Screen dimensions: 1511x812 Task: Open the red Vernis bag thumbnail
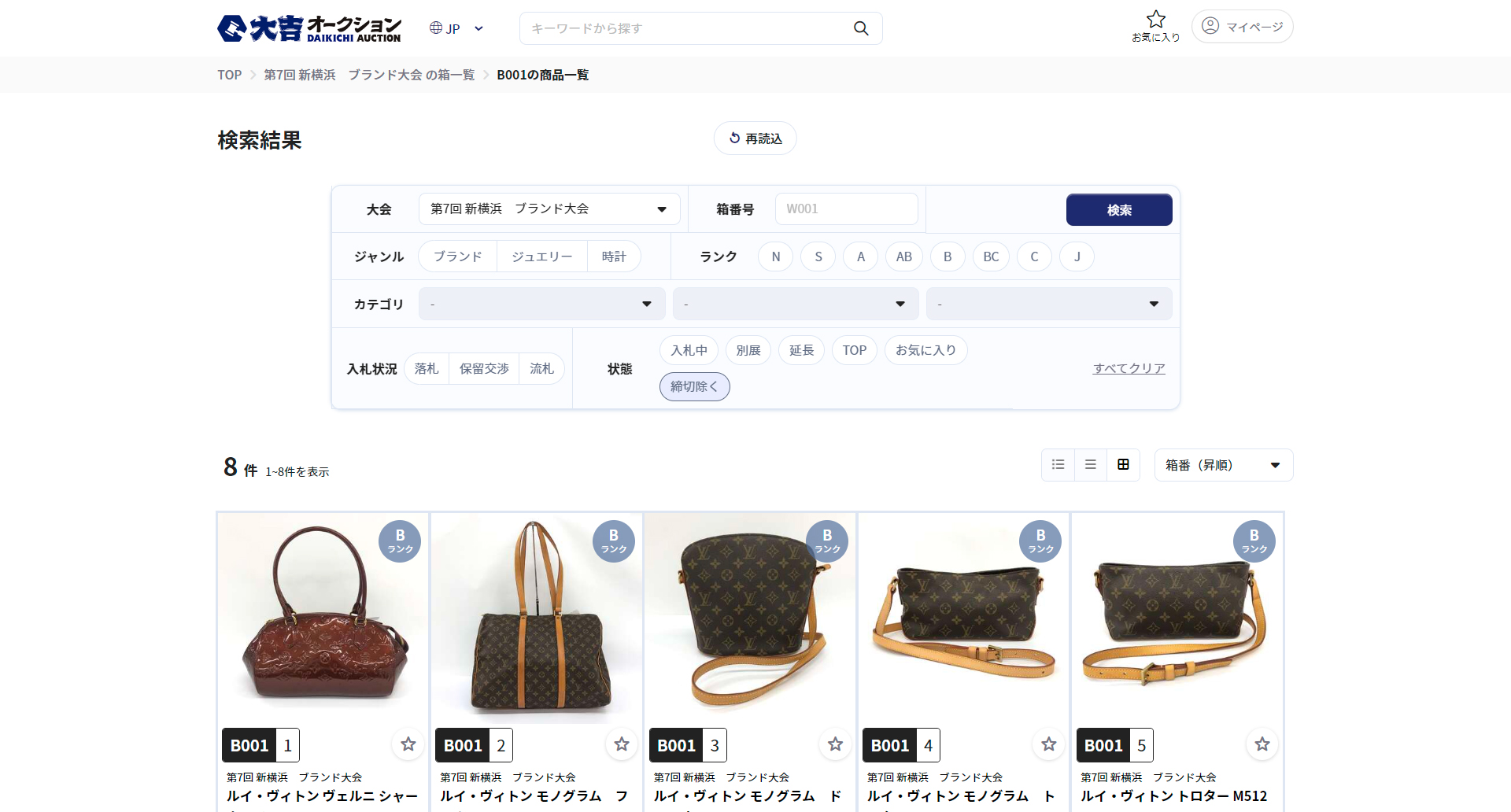click(323, 618)
